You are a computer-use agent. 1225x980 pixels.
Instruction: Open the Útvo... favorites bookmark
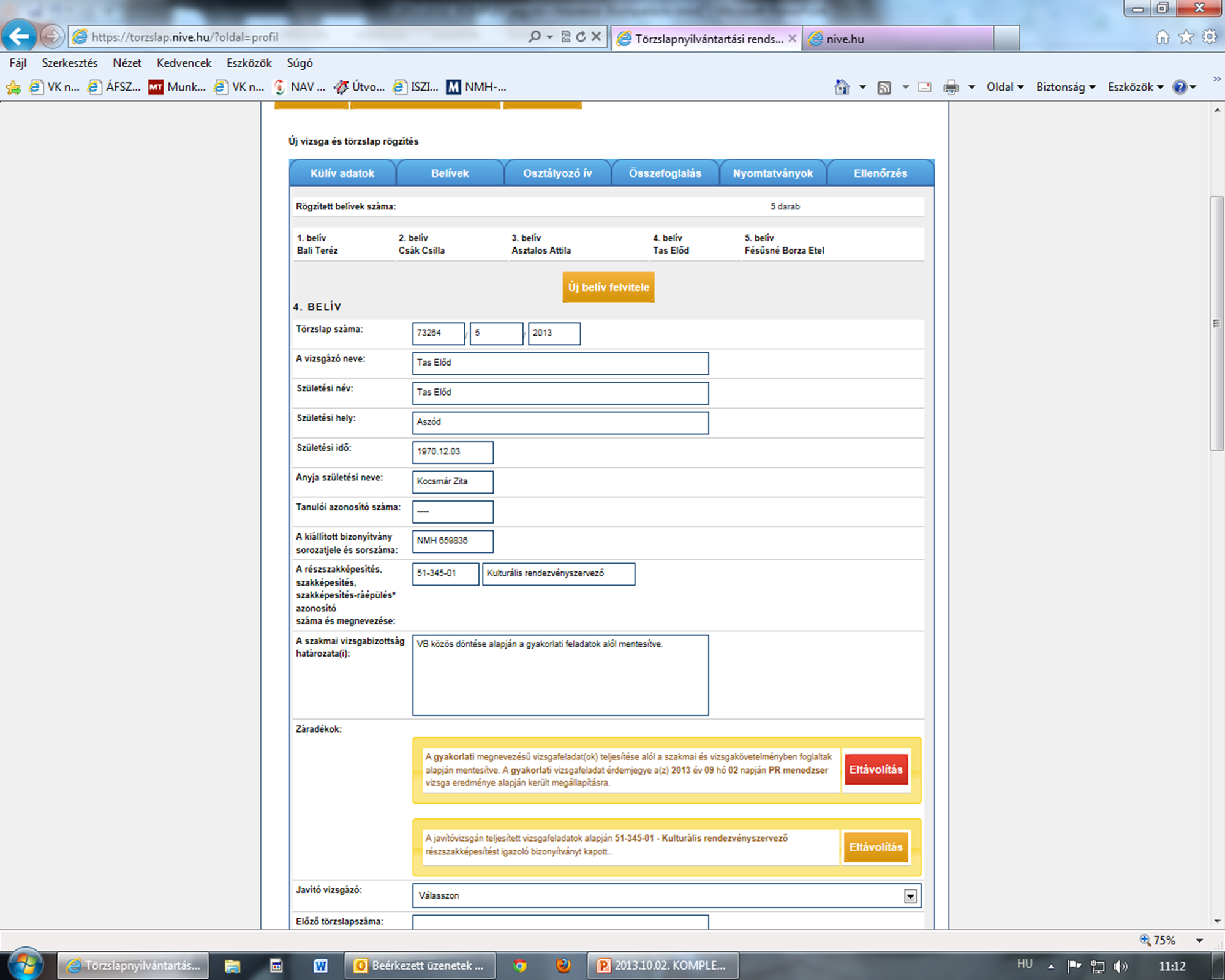coord(359,87)
